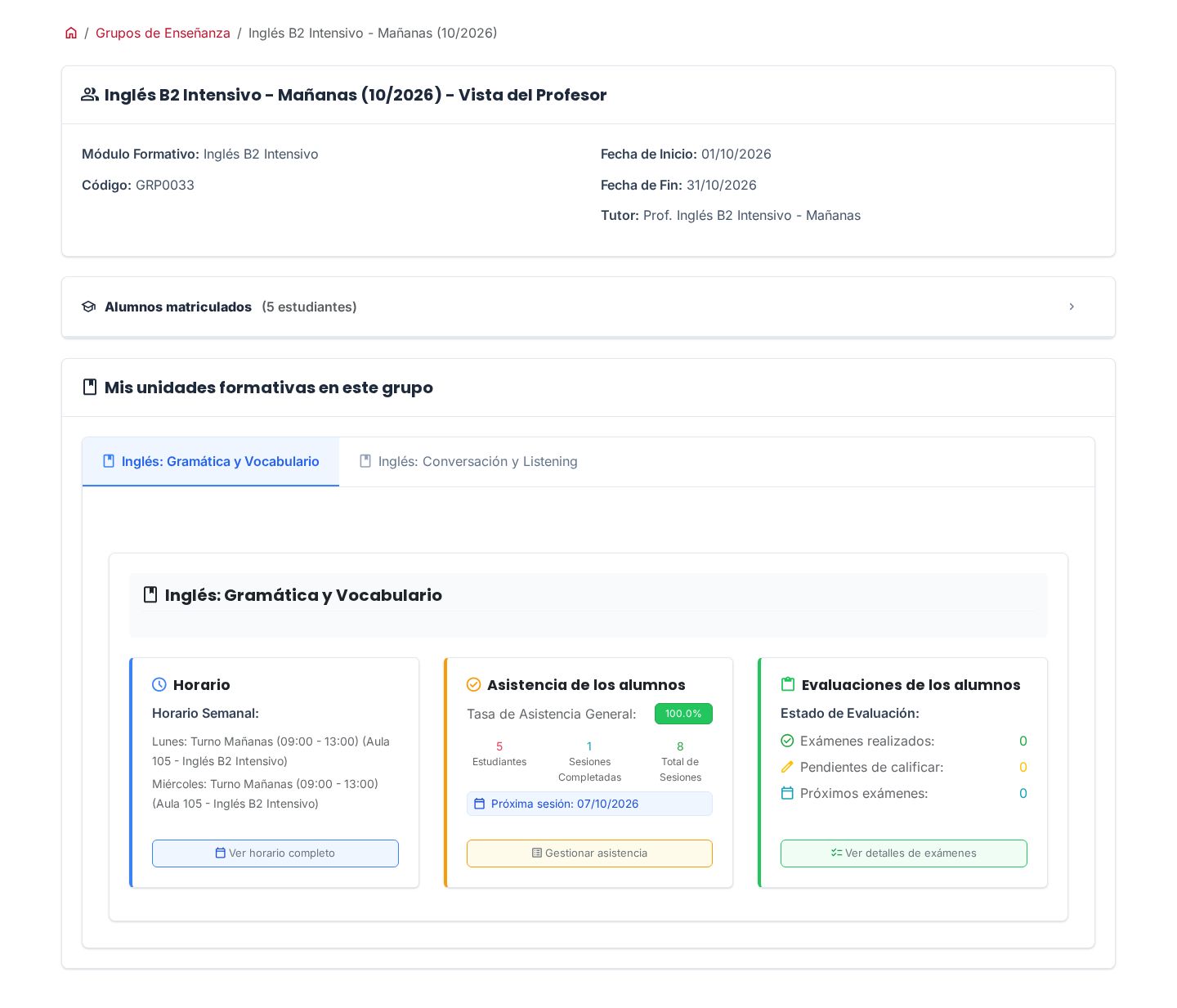Click green check icon by Exámenes realizados

(x=787, y=741)
